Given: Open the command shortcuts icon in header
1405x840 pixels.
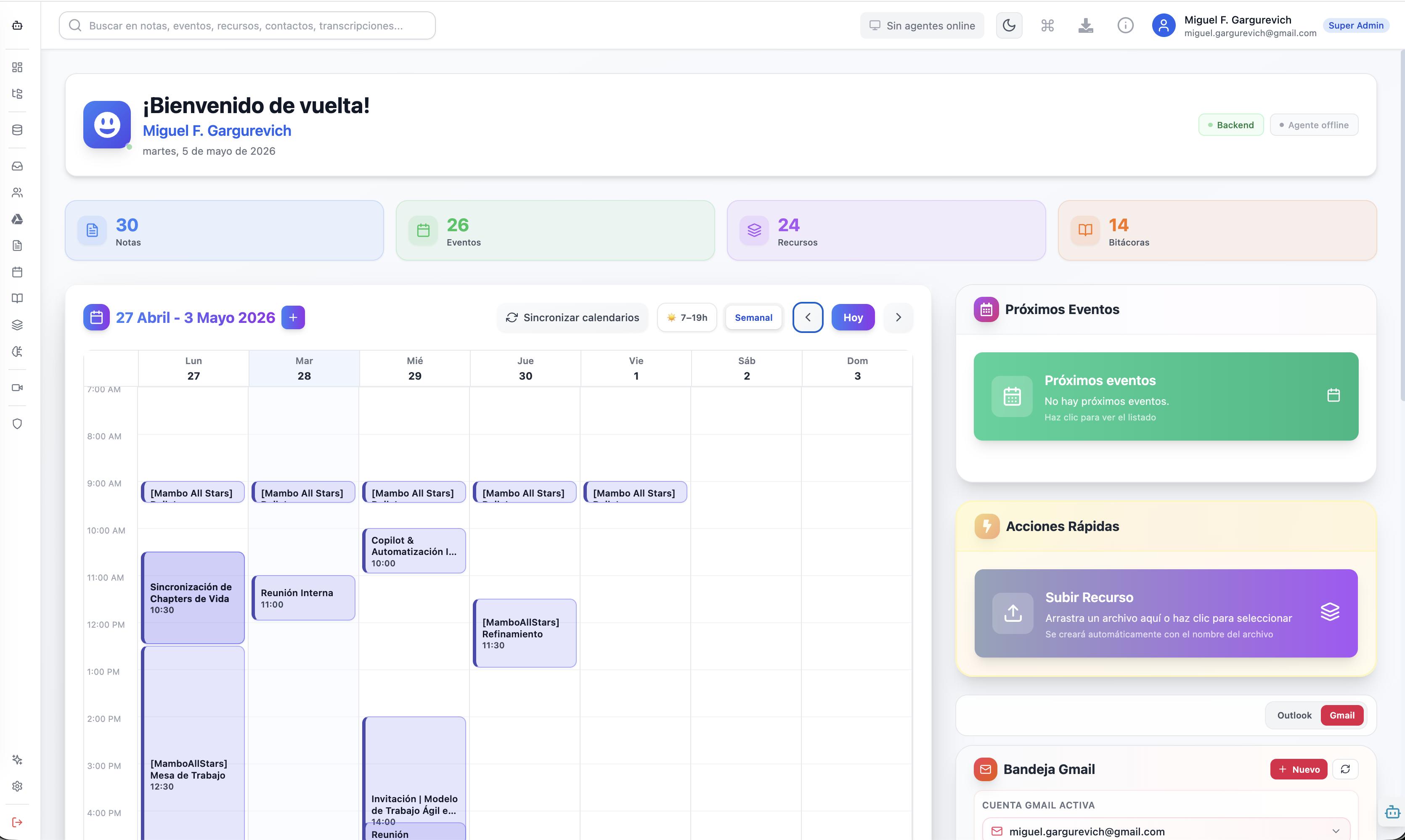Looking at the screenshot, I should [x=1047, y=26].
